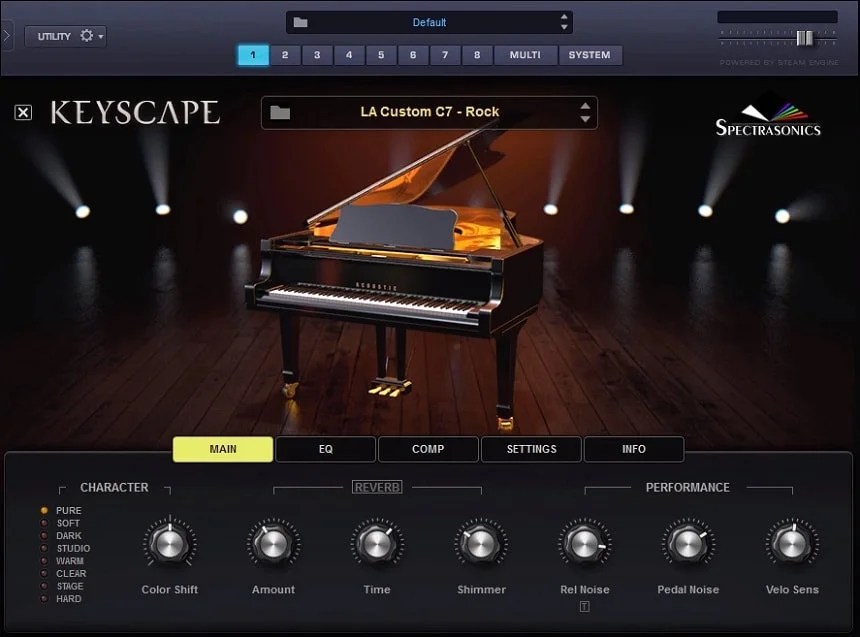Image resolution: width=860 pixels, height=637 pixels.
Task: Open the Default multi selector arrows
Action: (x=567, y=21)
